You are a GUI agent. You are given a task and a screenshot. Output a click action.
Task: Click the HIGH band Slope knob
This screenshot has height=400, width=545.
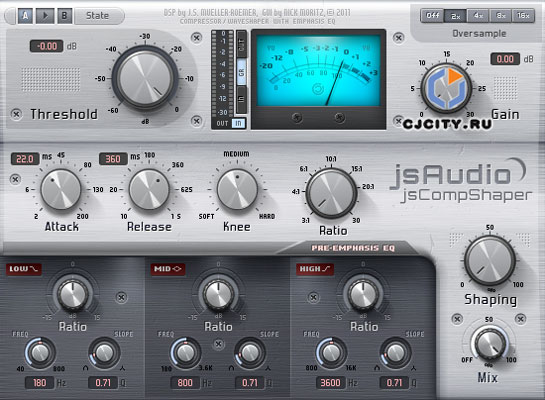click(395, 353)
